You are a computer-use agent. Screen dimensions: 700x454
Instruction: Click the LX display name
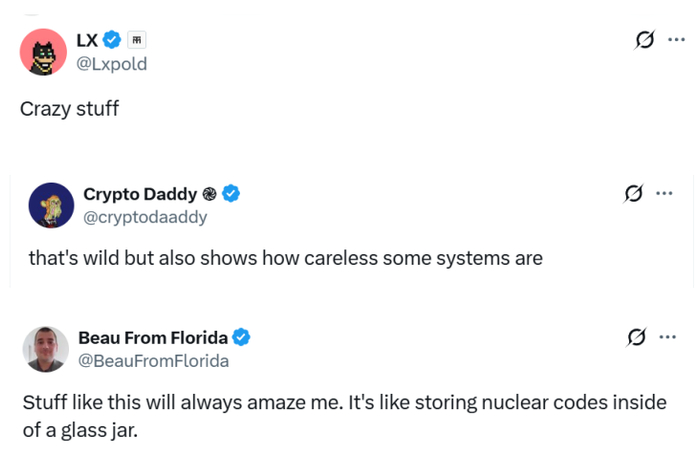(x=87, y=40)
